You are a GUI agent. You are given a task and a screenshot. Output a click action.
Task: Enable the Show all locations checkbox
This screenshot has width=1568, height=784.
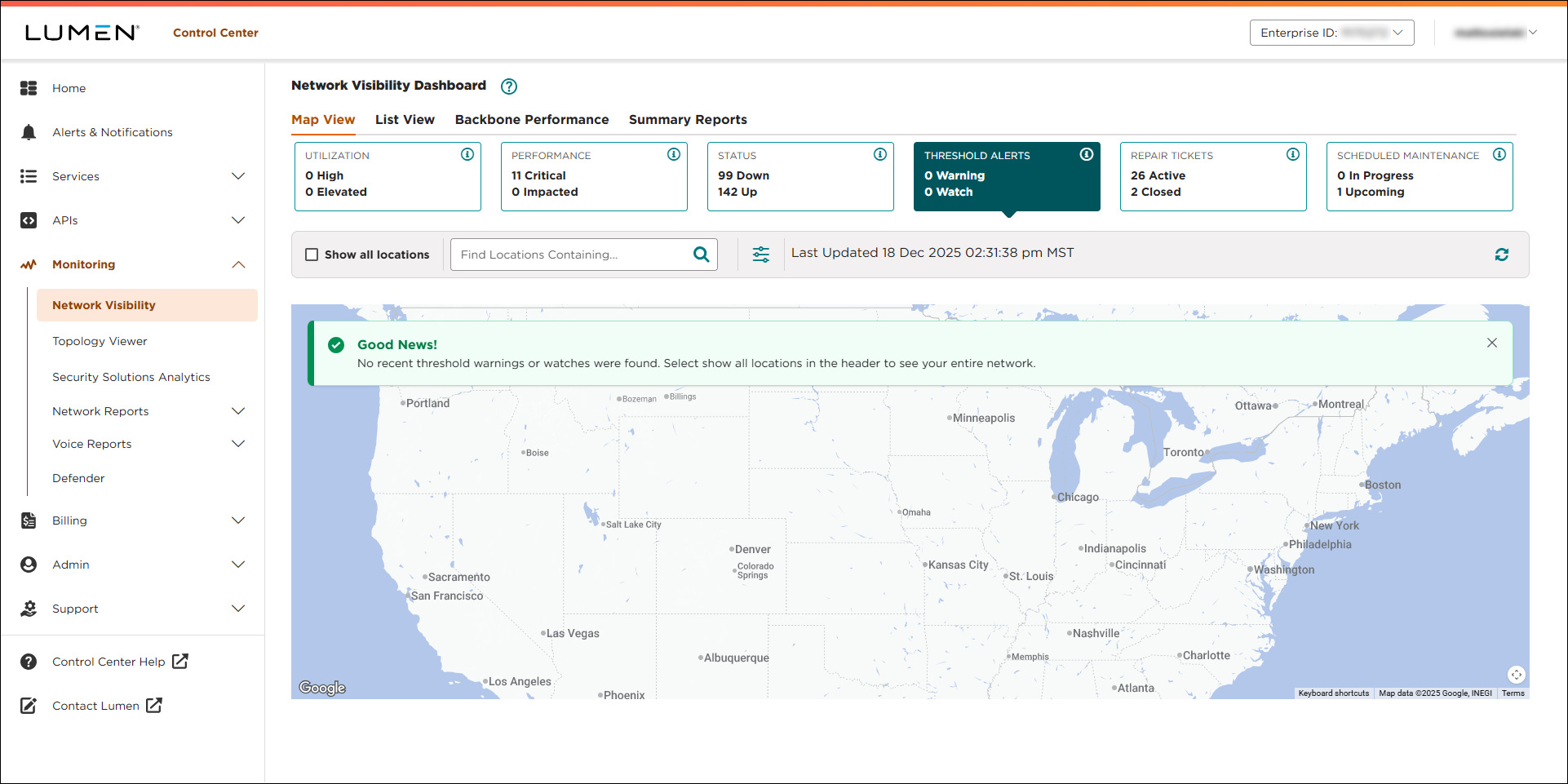pyautogui.click(x=312, y=255)
